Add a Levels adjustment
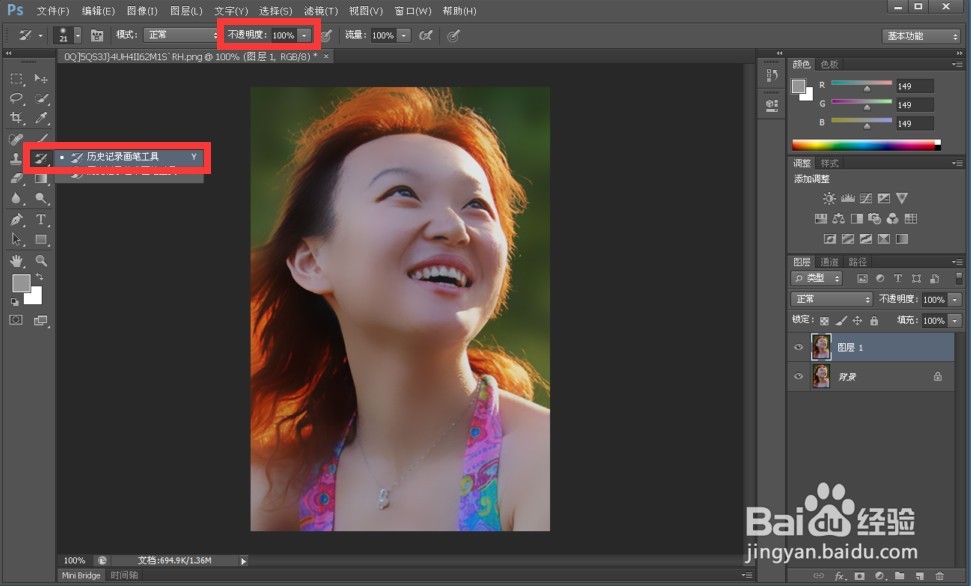 pos(847,198)
